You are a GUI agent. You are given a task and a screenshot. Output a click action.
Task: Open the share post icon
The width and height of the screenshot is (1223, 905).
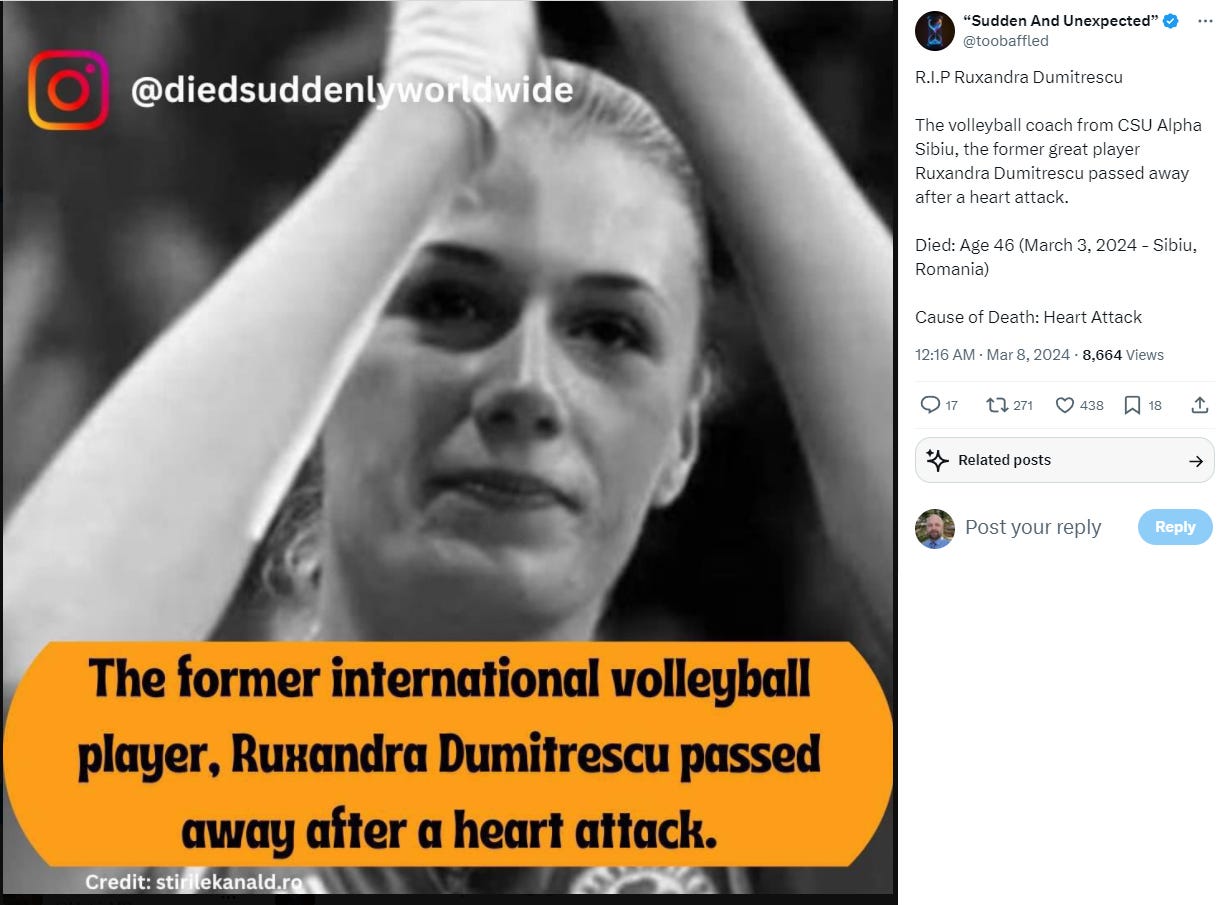coord(1200,405)
